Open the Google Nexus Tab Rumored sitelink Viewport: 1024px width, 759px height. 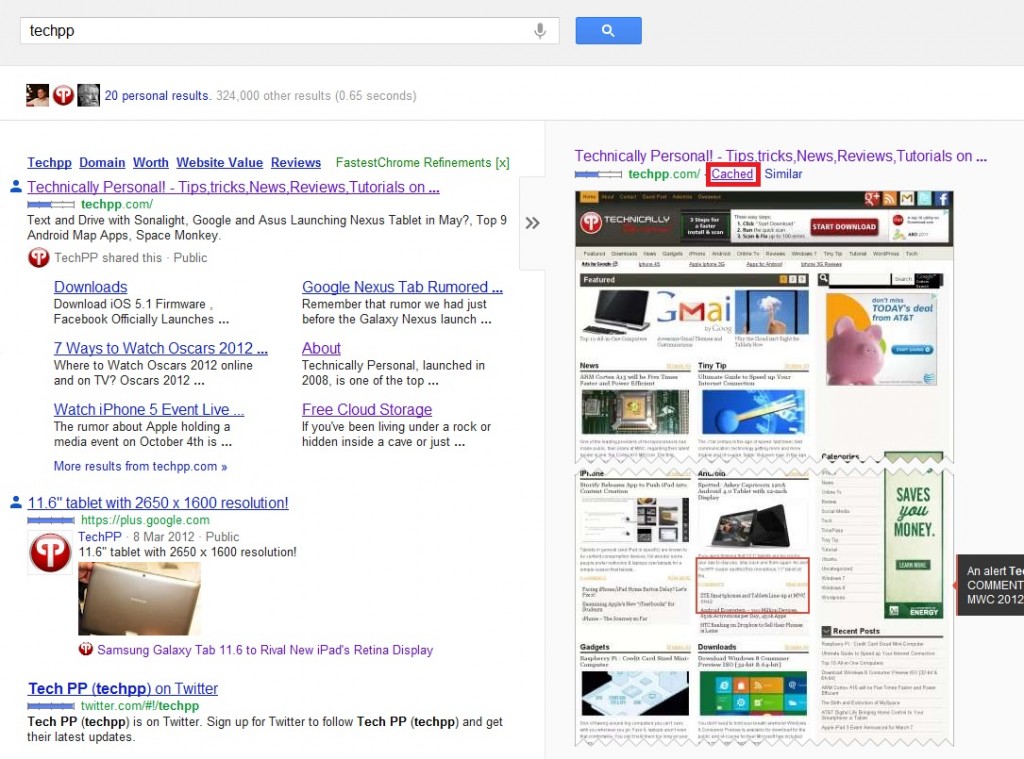pyautogui.click(x=402, y=287)
